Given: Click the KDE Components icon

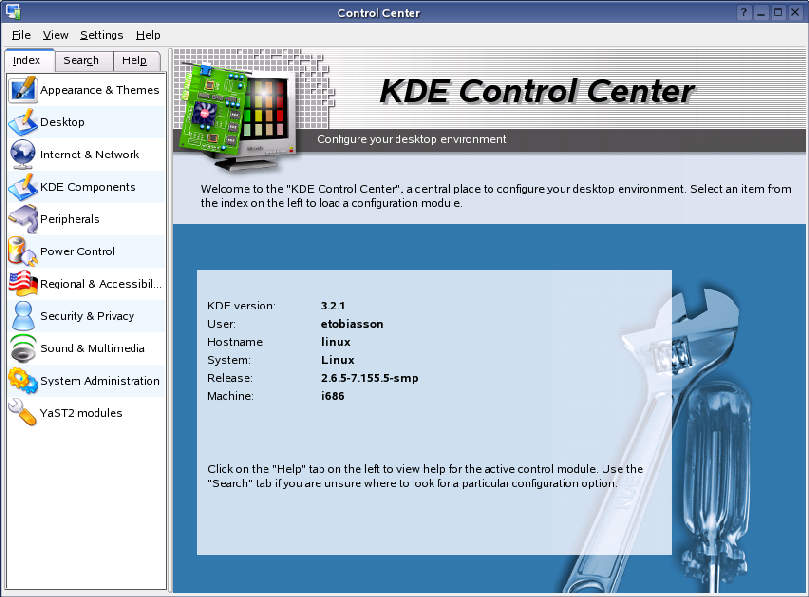Looking at the screenshot, I should tap(23, 187).
